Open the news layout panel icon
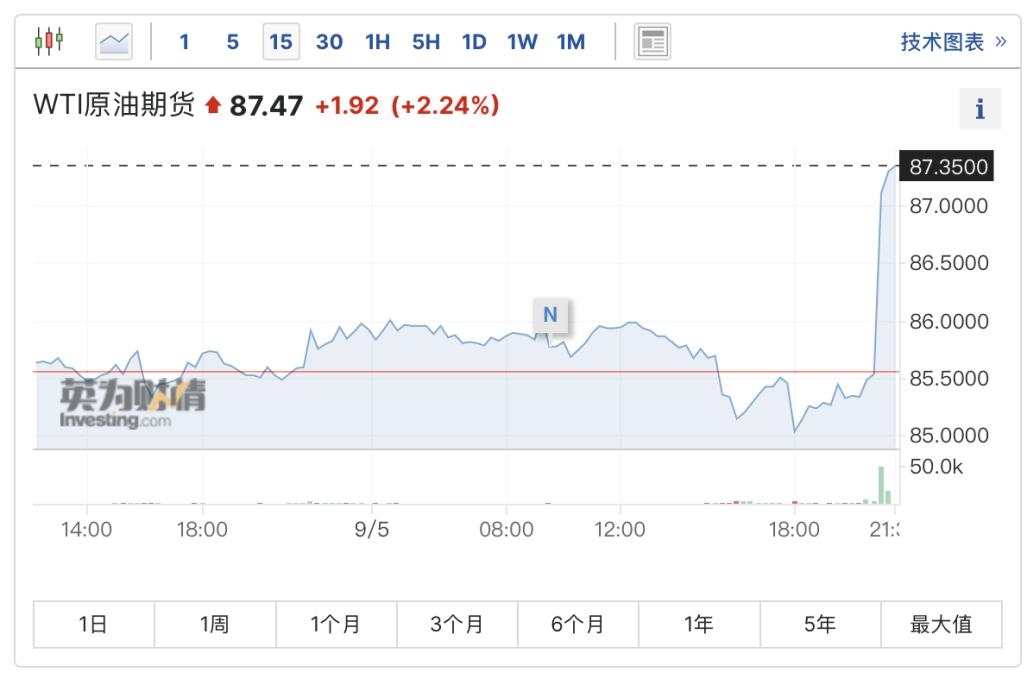This screenshot has height=679, width=1028. pos(652,42)
